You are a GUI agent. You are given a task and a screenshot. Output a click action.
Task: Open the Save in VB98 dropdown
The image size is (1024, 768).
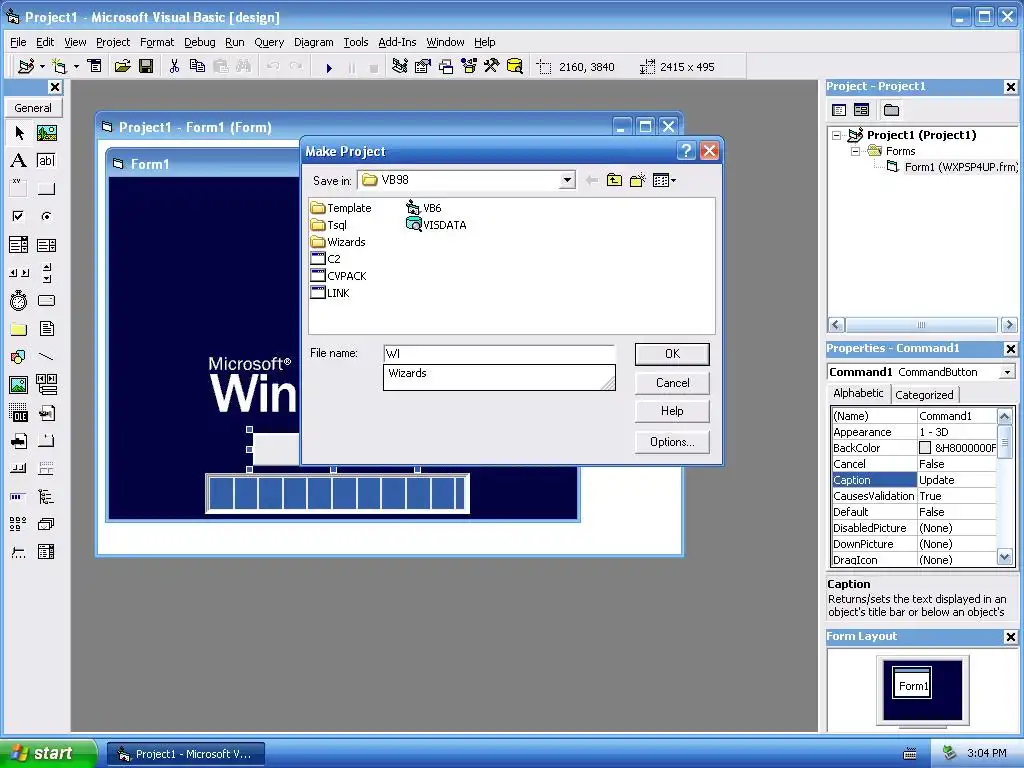567,180
